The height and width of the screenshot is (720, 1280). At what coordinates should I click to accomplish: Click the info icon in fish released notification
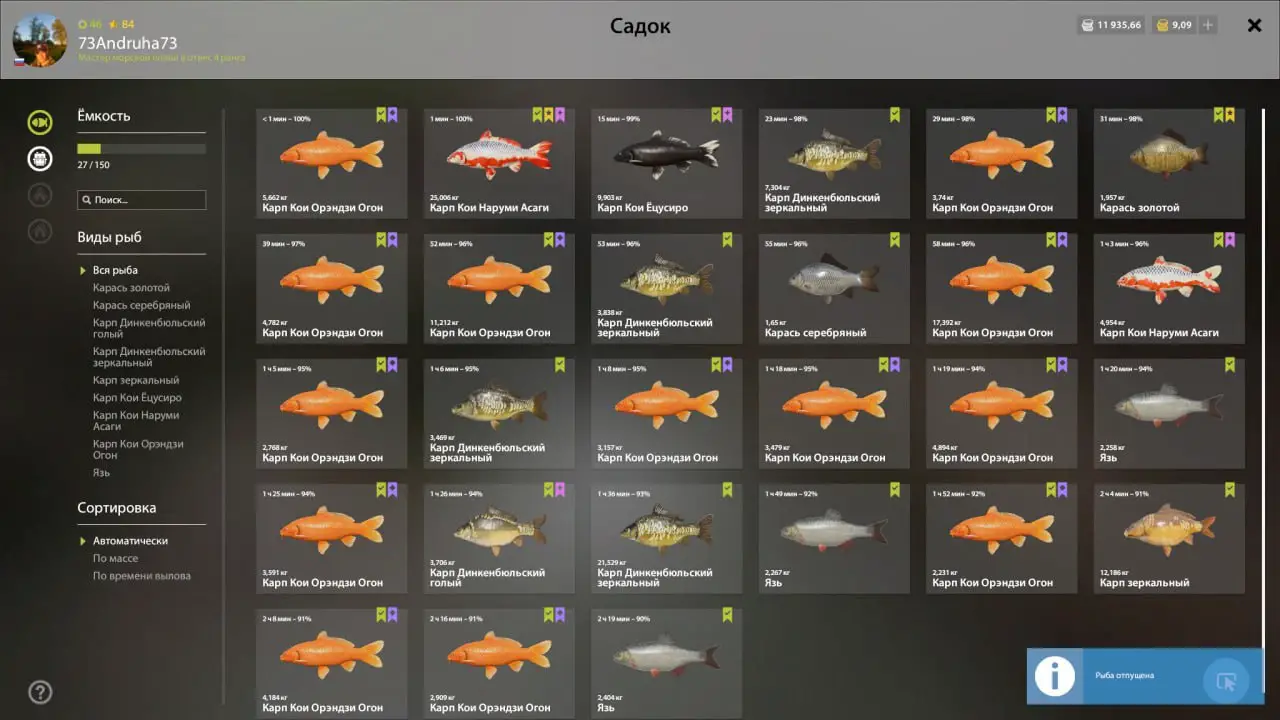click(x=1054, y=676)
